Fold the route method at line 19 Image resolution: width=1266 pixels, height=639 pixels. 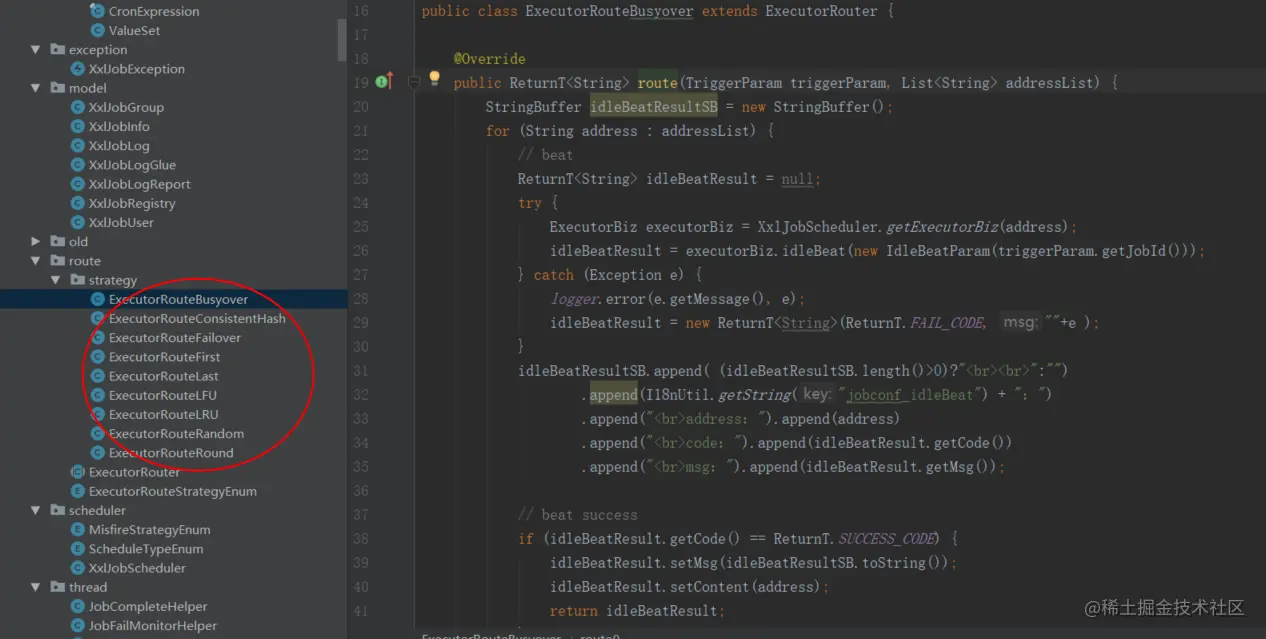[x=413, y=83]
